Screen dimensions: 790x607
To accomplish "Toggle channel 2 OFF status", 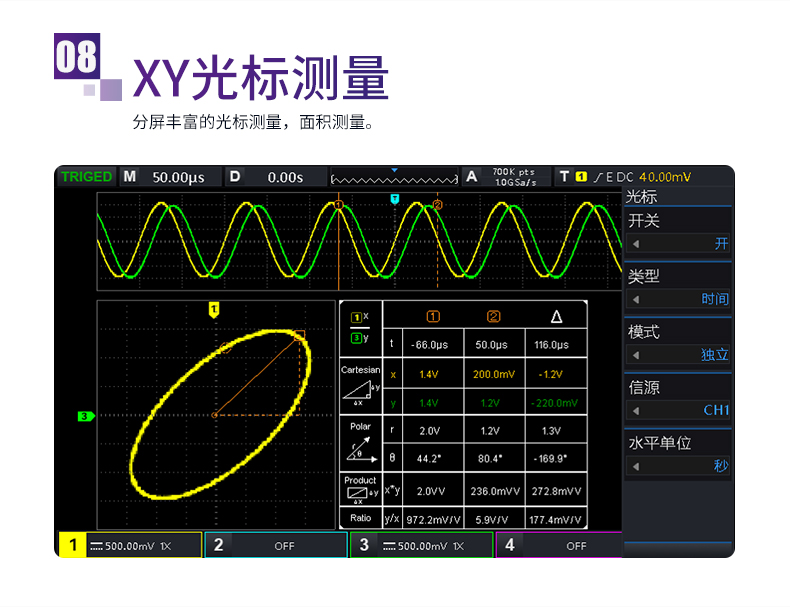I will click(x=284, y=546).
